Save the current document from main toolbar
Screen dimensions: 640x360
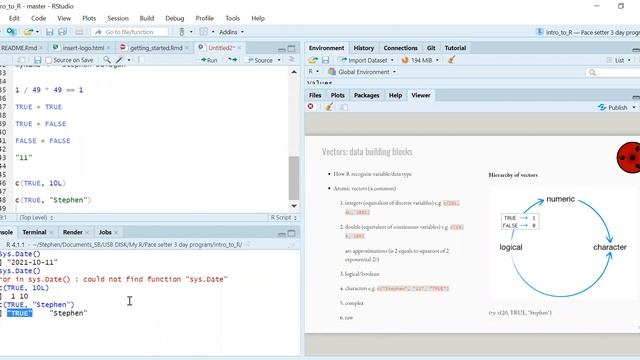pos(50,32)
